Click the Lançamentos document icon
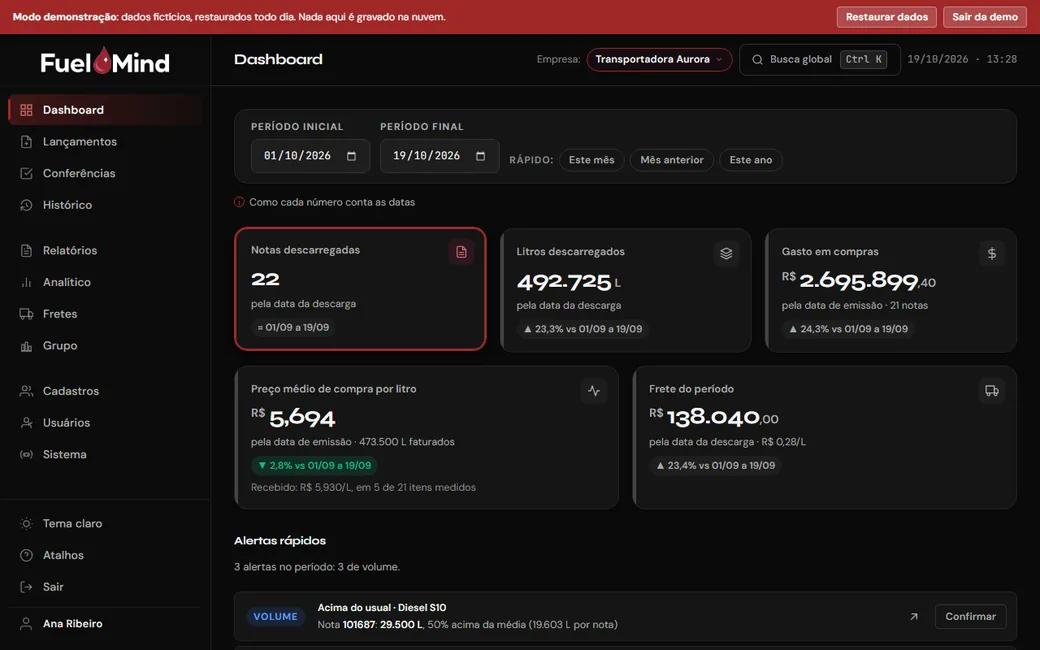The height and width of the screenshot is (650, 1040). pyautogui.click(x=27, y=142)
